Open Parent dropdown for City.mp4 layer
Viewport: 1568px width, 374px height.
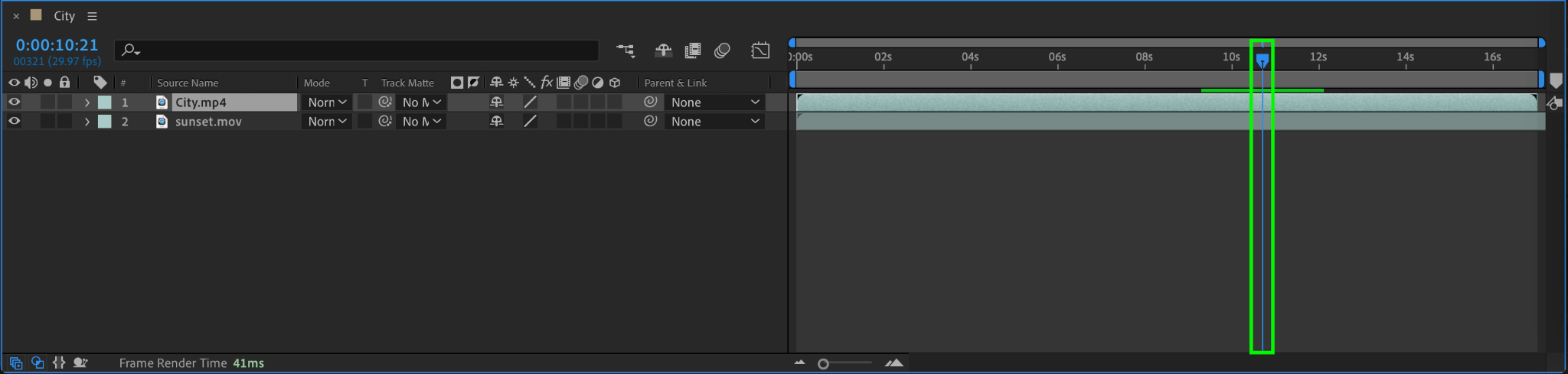(x=715, y=102)
